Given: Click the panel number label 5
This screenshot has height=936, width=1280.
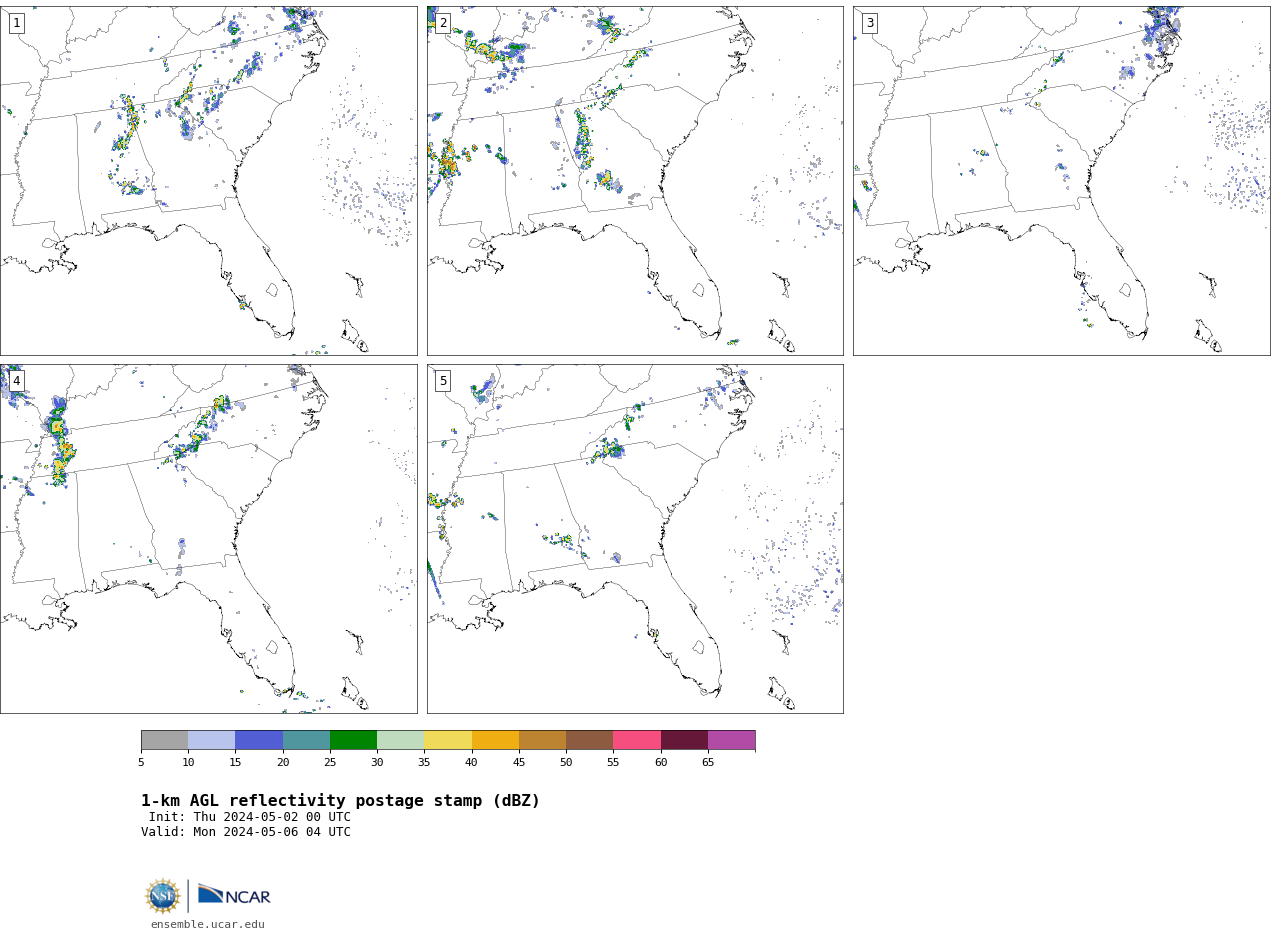Looking at the screenshot, I should tap(443, 381).
